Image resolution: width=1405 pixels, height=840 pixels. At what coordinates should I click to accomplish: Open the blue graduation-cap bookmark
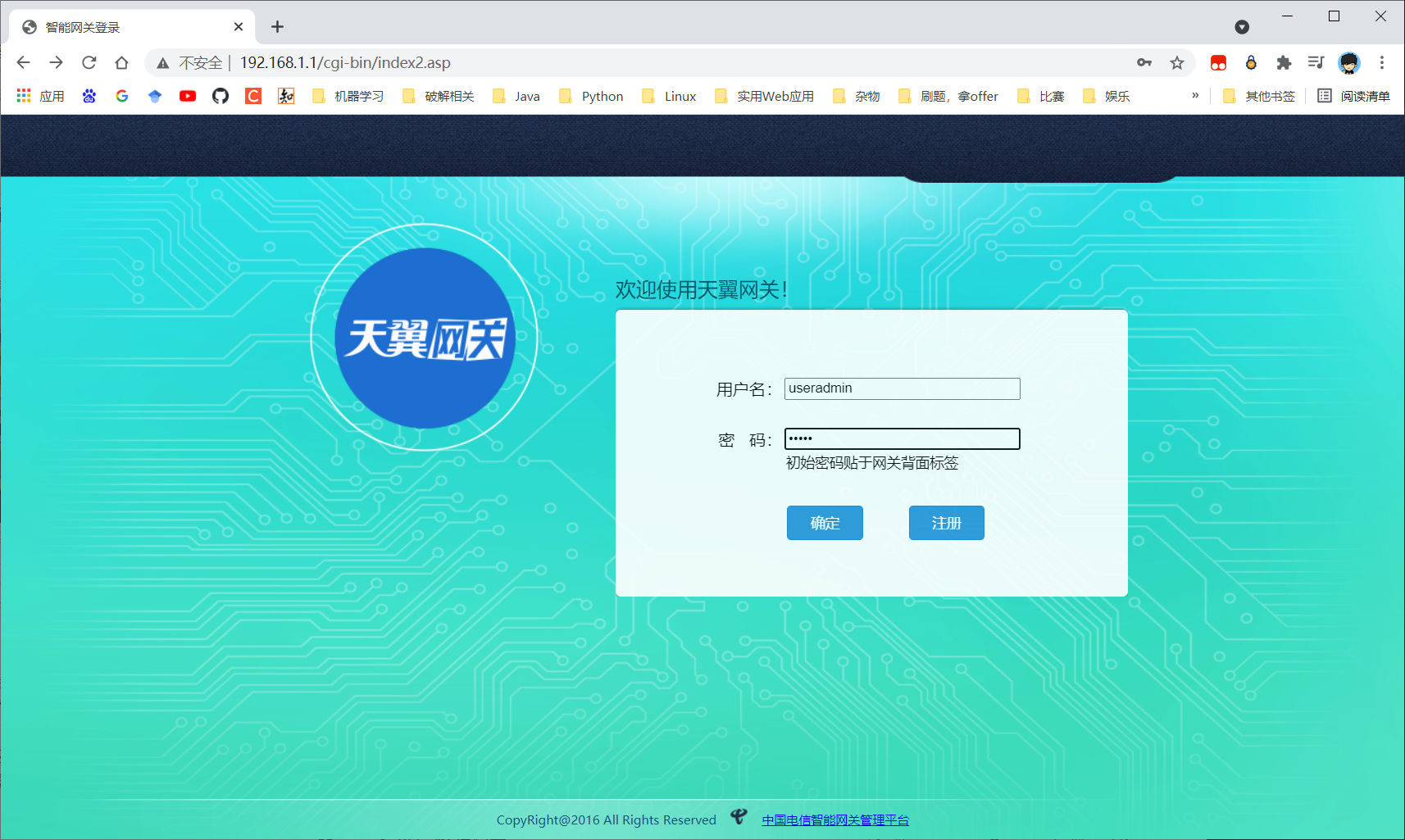tap(155, 96)
